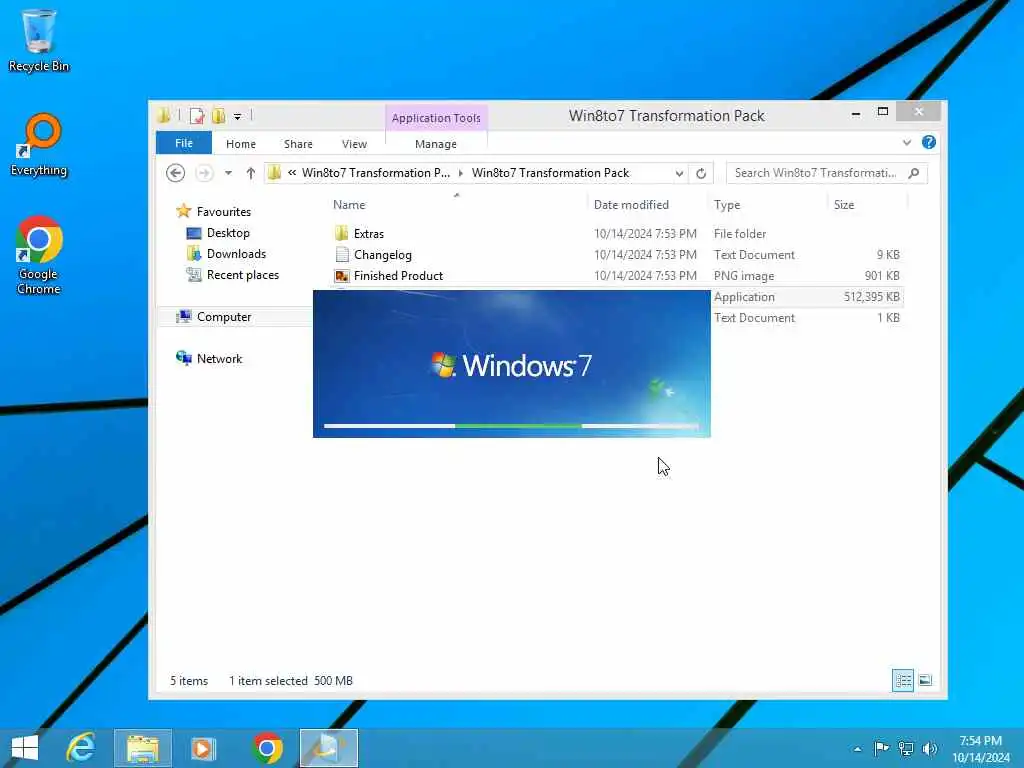Switch to the Home ribbon tab
This screenshot has height=768, width=1024.
241,144
